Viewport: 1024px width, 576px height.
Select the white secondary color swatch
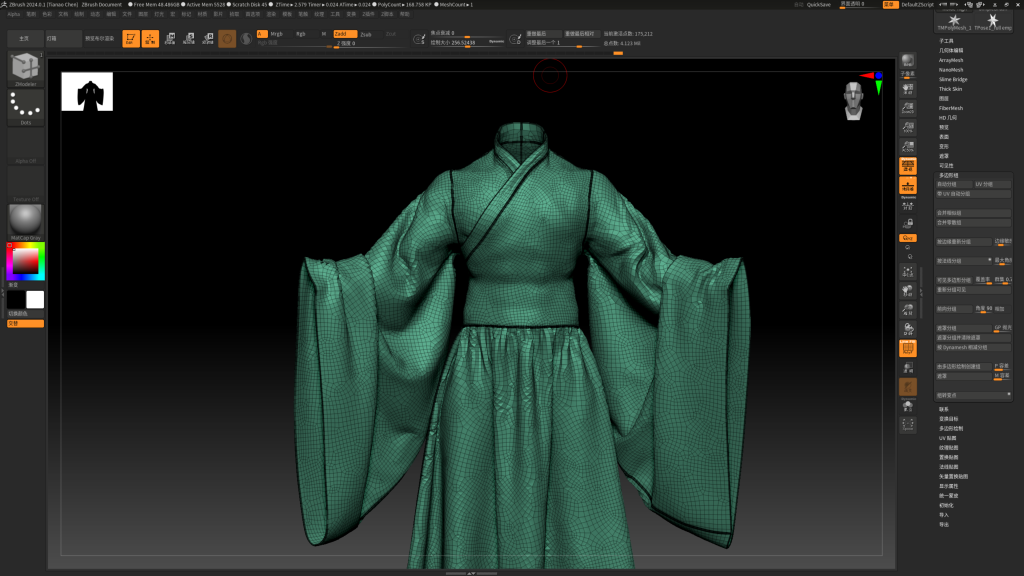(35, 300)
